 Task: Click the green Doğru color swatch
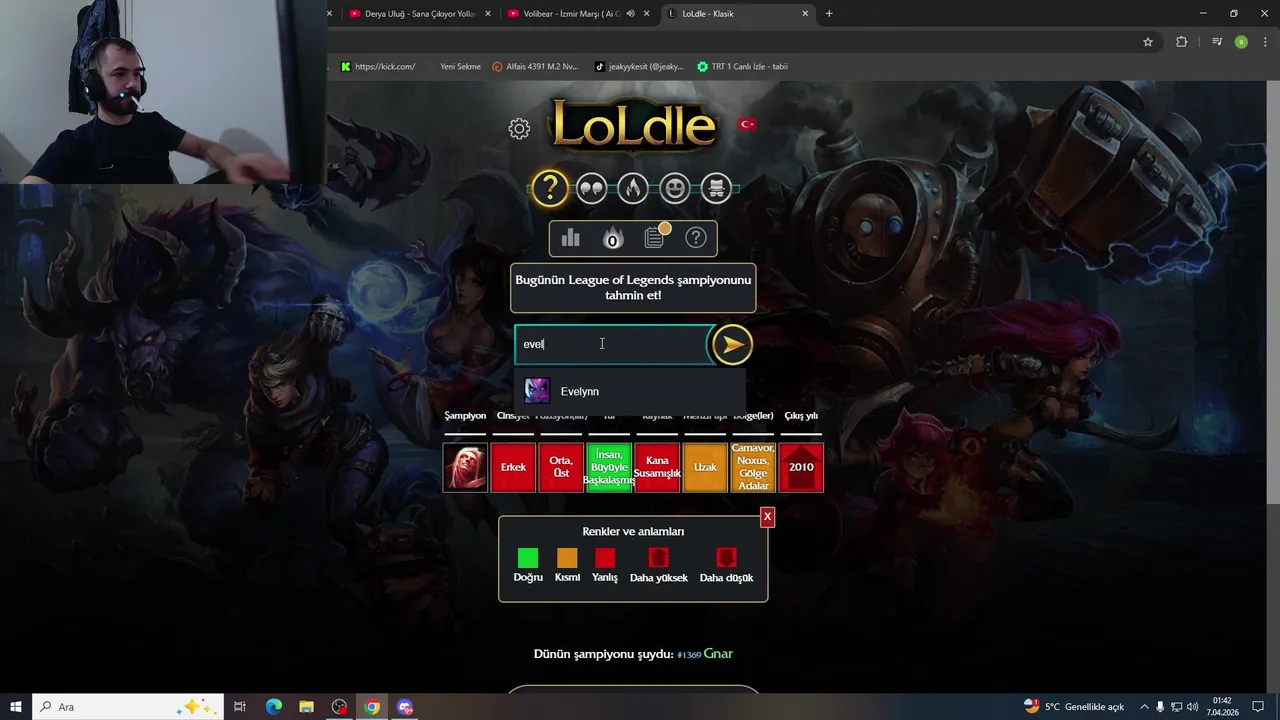tap(528, 558)
